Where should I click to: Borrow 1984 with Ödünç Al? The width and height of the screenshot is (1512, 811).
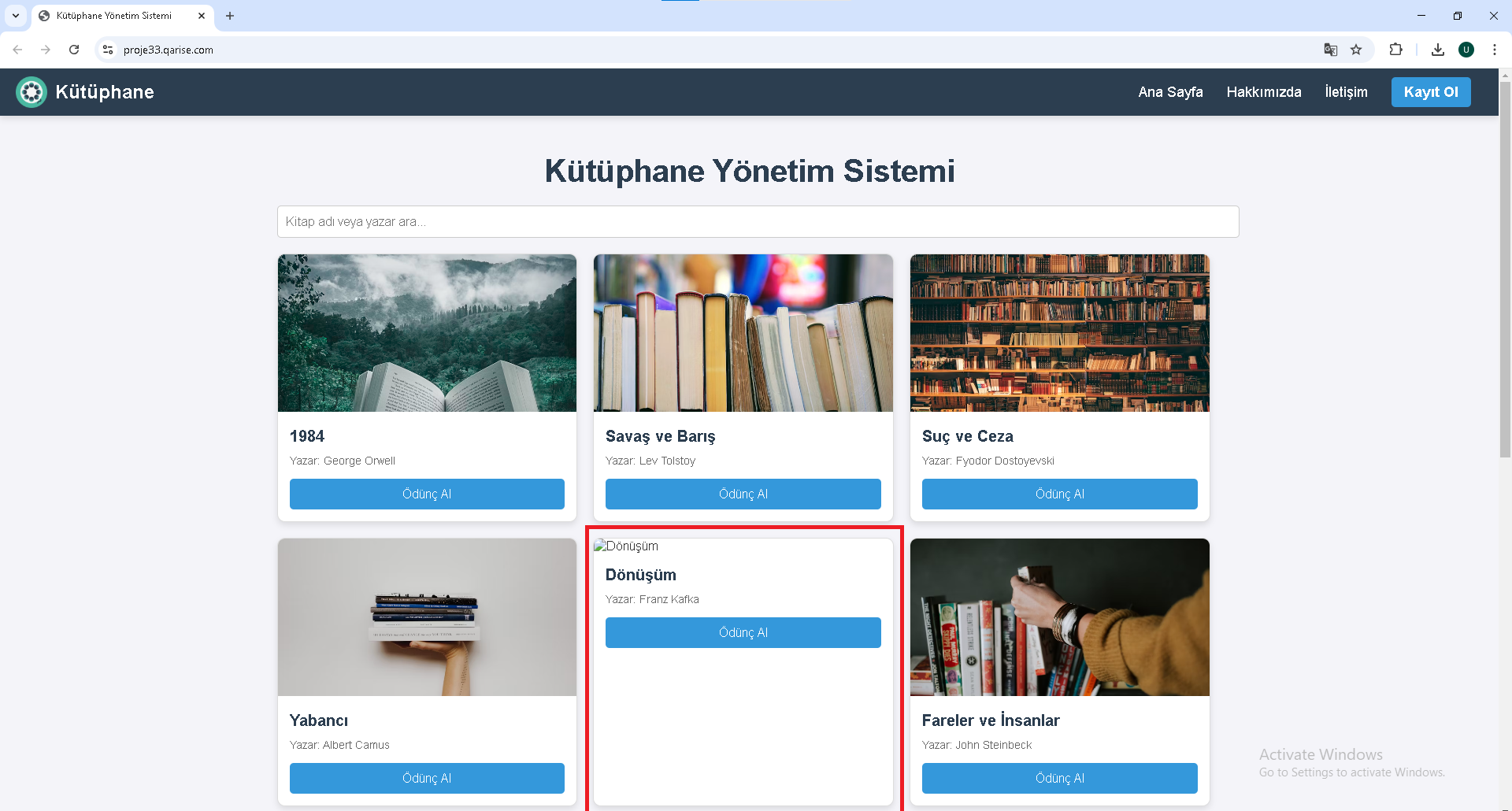click(427, 494)
